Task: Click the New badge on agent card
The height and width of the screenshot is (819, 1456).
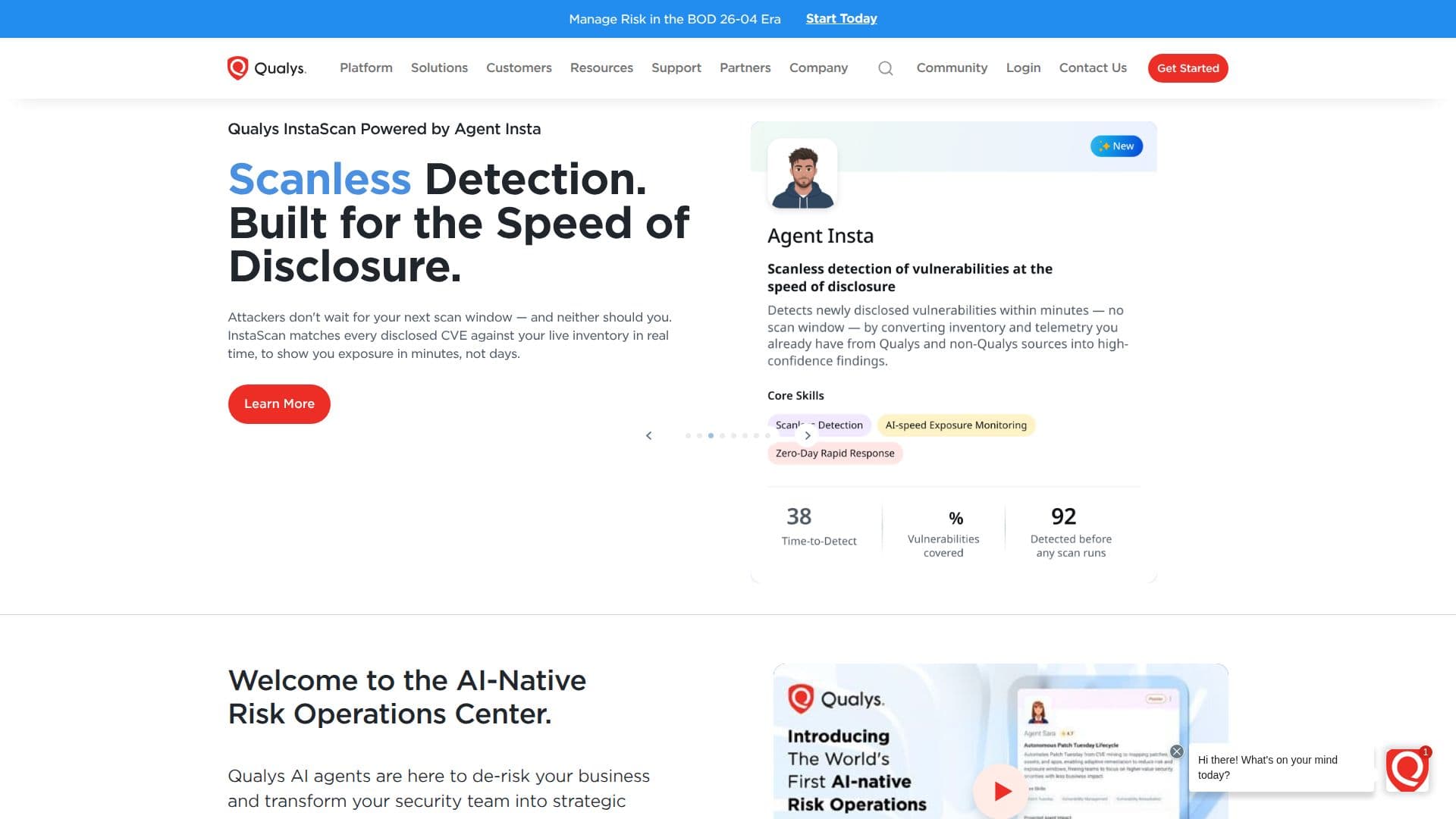Action: [x=1116, y=146]
